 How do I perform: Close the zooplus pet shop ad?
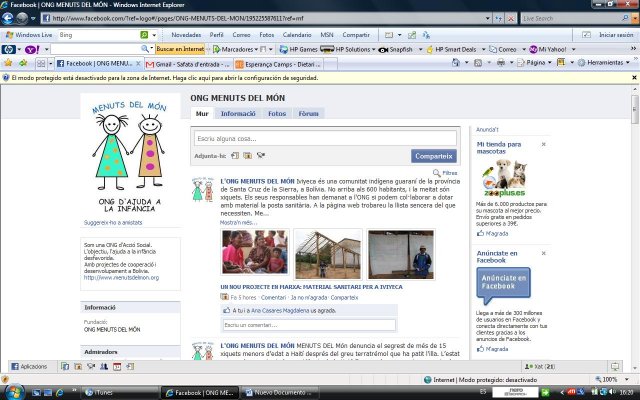coord(546,145)
